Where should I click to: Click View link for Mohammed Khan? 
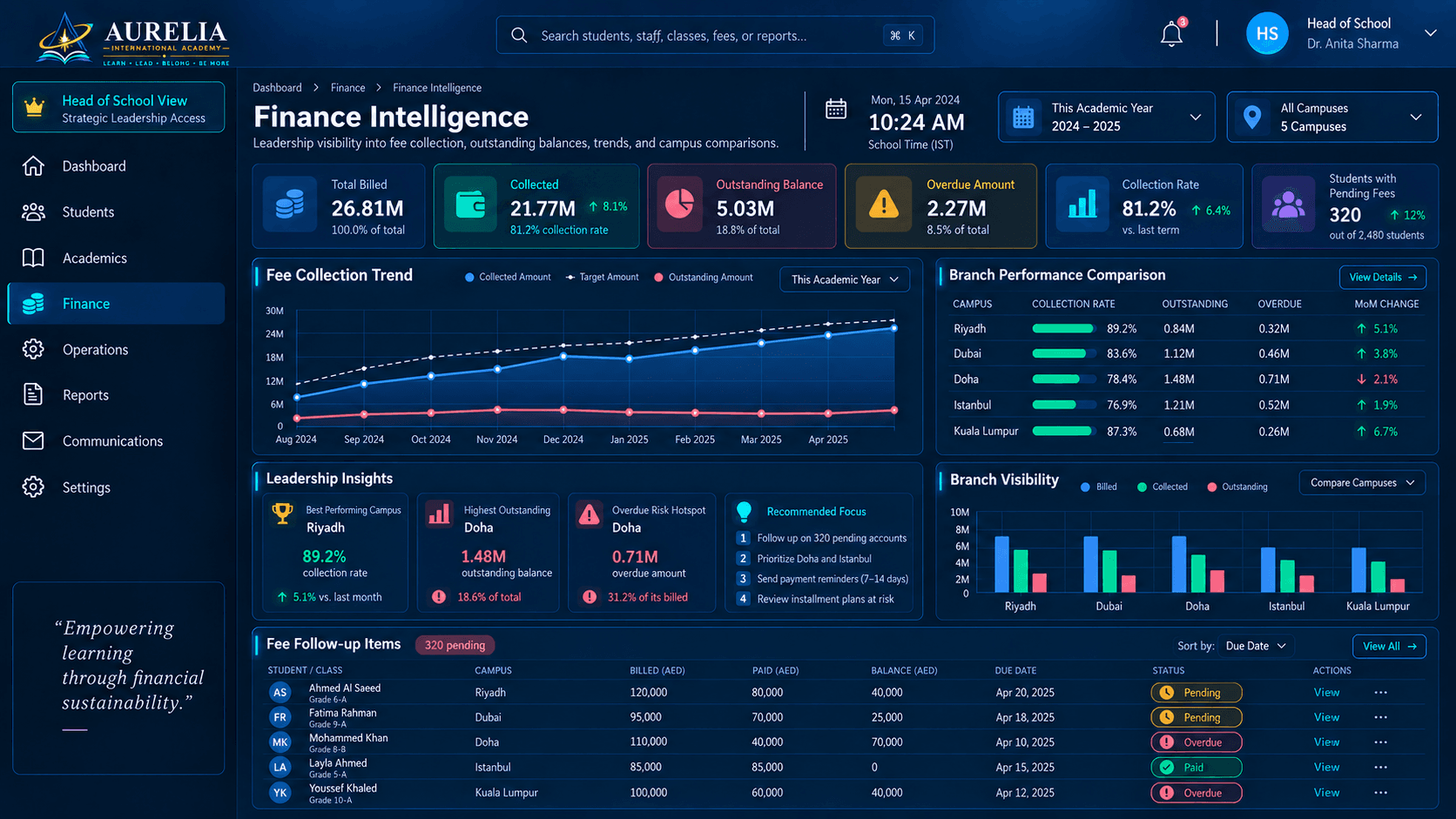pos(1326,742)
